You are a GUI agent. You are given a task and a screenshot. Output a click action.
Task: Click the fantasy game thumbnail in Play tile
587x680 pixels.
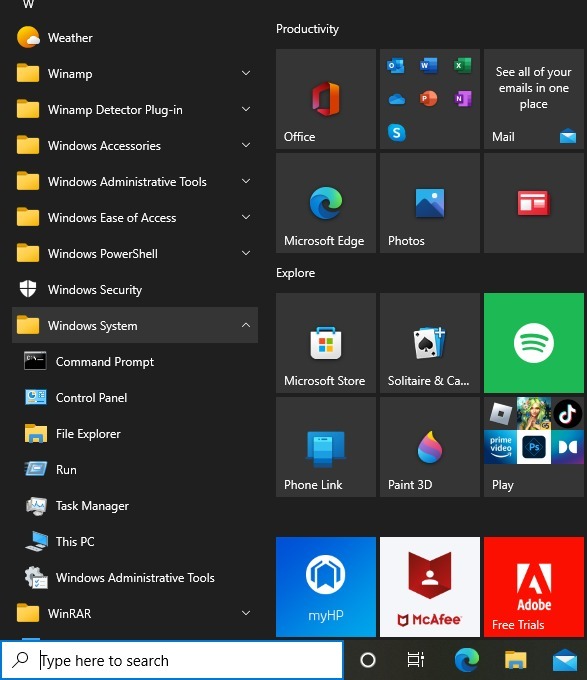point(534,414)
